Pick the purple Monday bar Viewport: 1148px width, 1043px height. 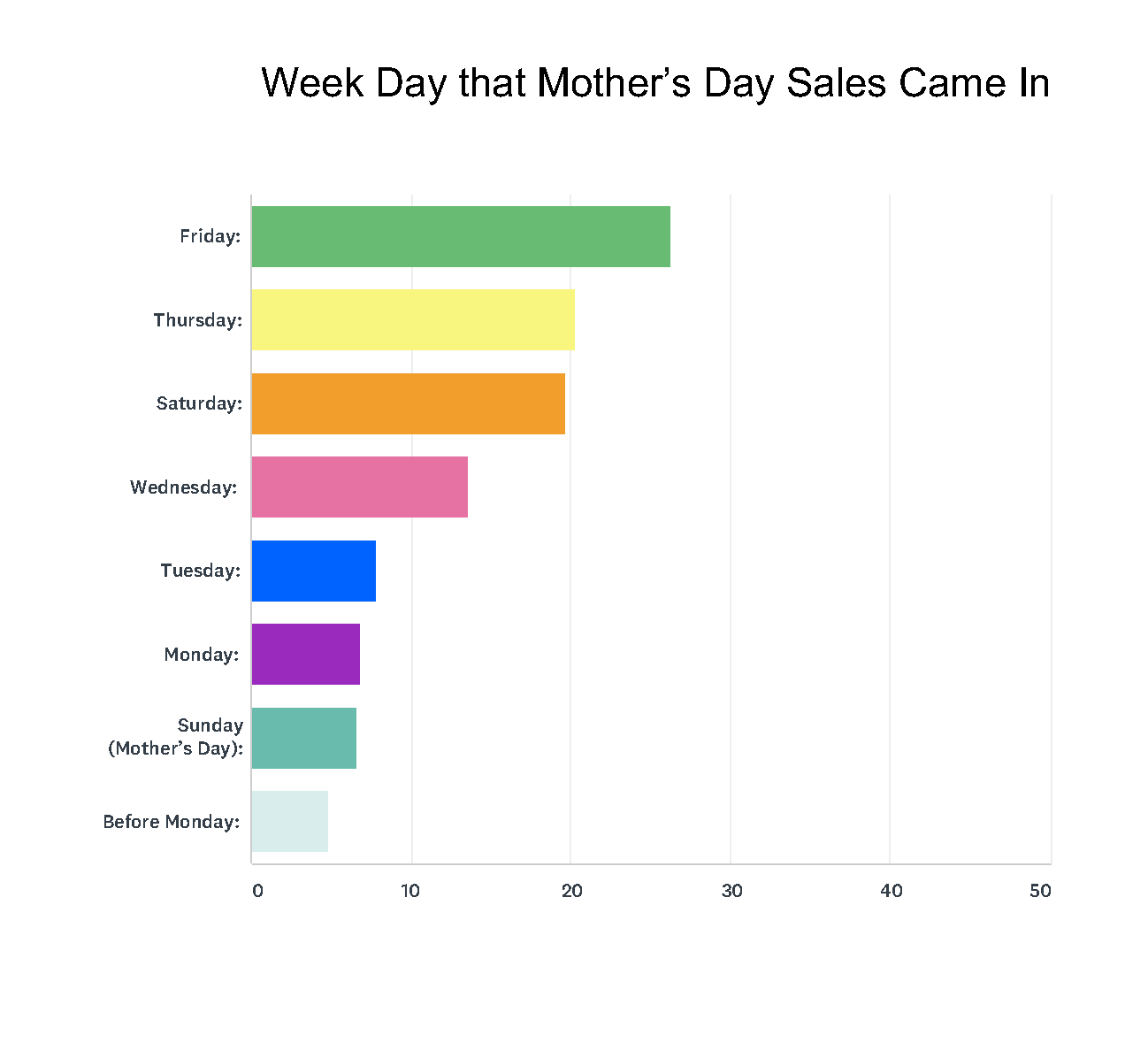point(305,654)
